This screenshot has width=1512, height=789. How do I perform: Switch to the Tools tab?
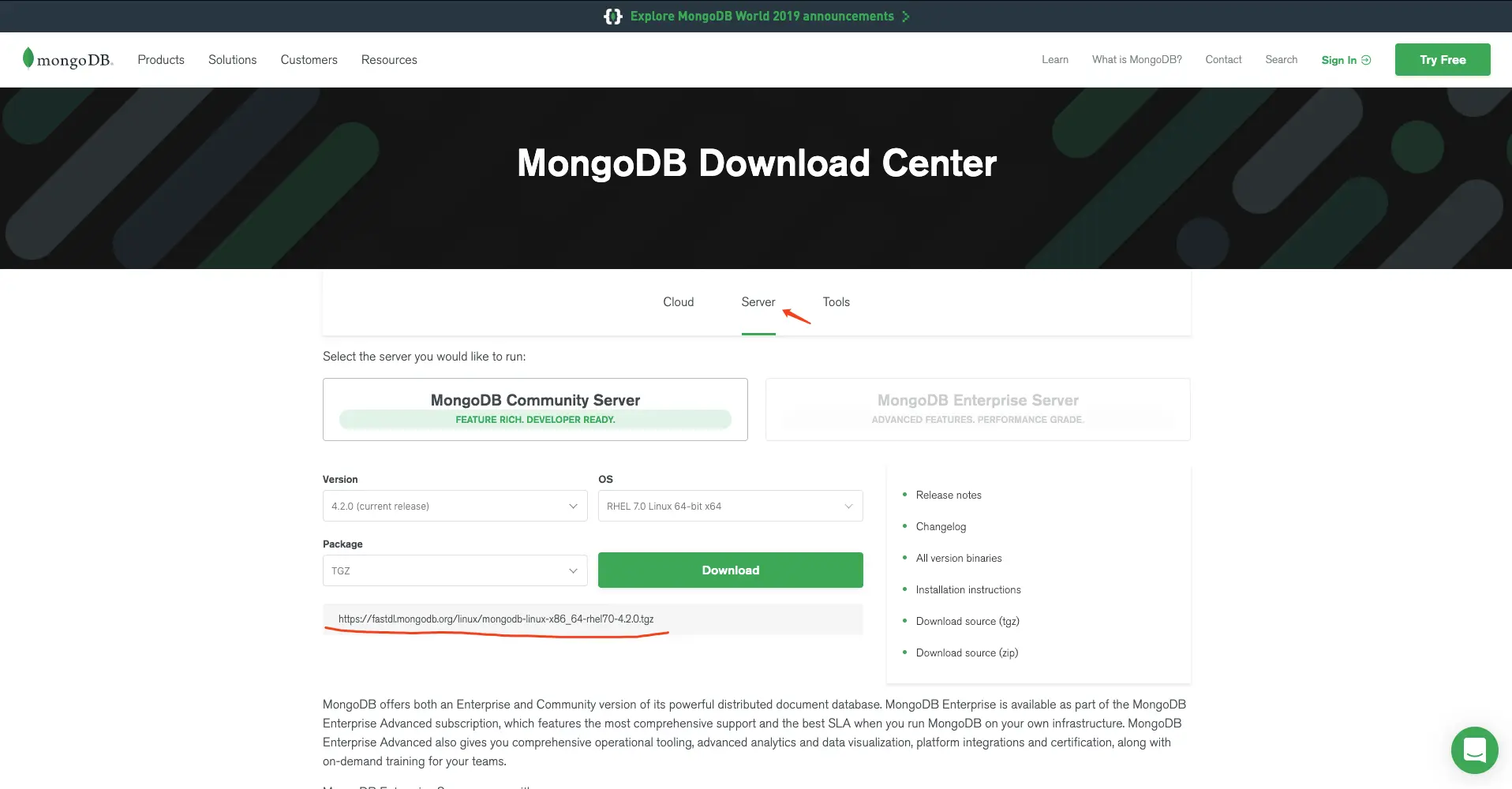[x=836, y=302]
